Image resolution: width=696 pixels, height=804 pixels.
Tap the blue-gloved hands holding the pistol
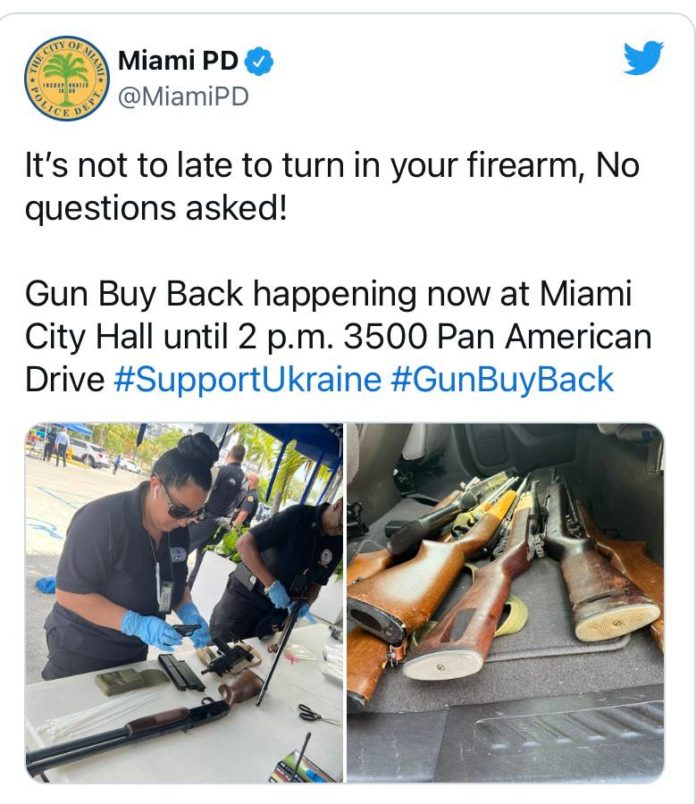point(167,626)
